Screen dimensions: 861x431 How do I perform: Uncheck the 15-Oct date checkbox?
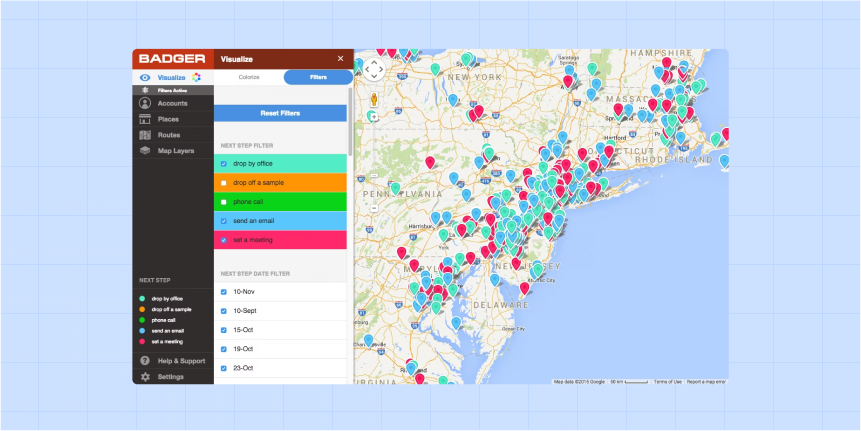click(x=223, y=330)
